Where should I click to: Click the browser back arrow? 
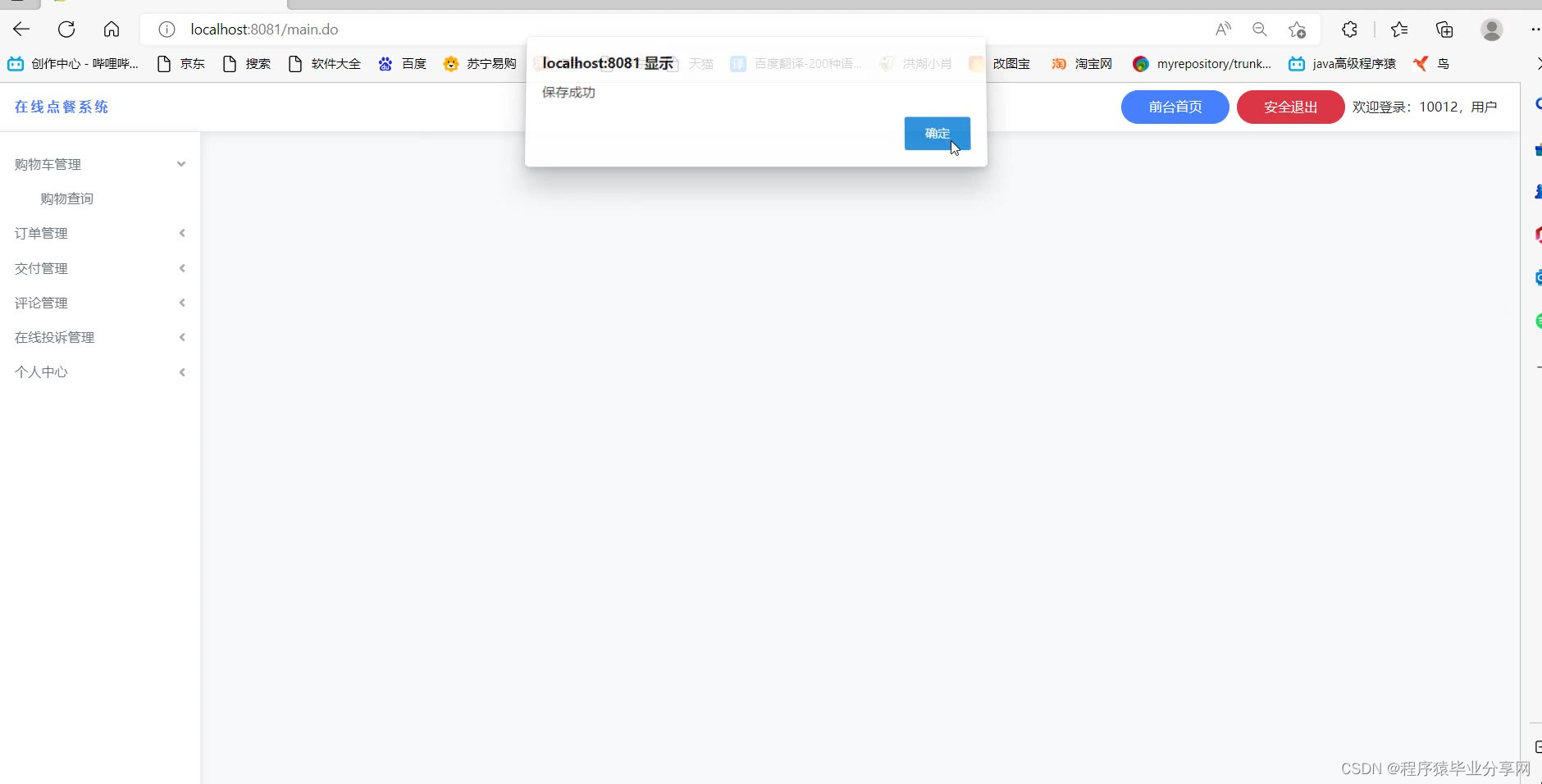(x=21, y=30)
